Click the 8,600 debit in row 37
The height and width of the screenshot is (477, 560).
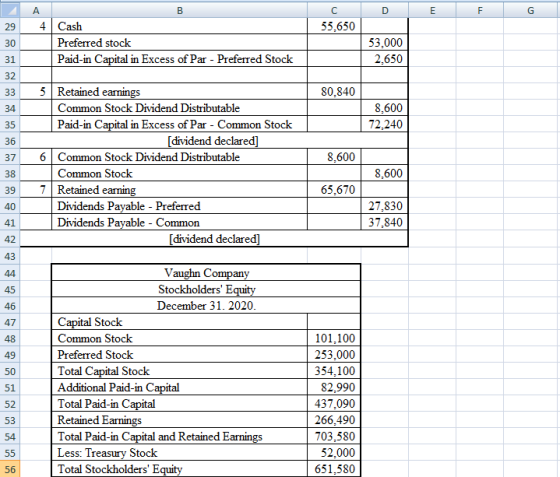tap(334, 157)
